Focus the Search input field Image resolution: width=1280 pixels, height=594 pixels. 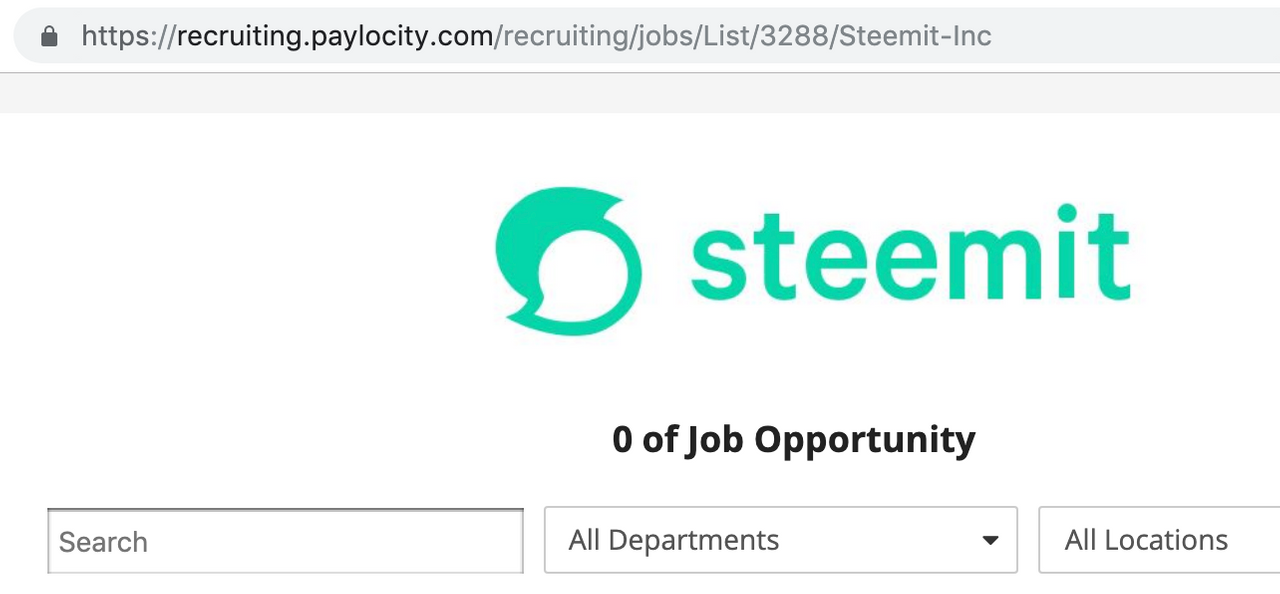click(285, 542)
